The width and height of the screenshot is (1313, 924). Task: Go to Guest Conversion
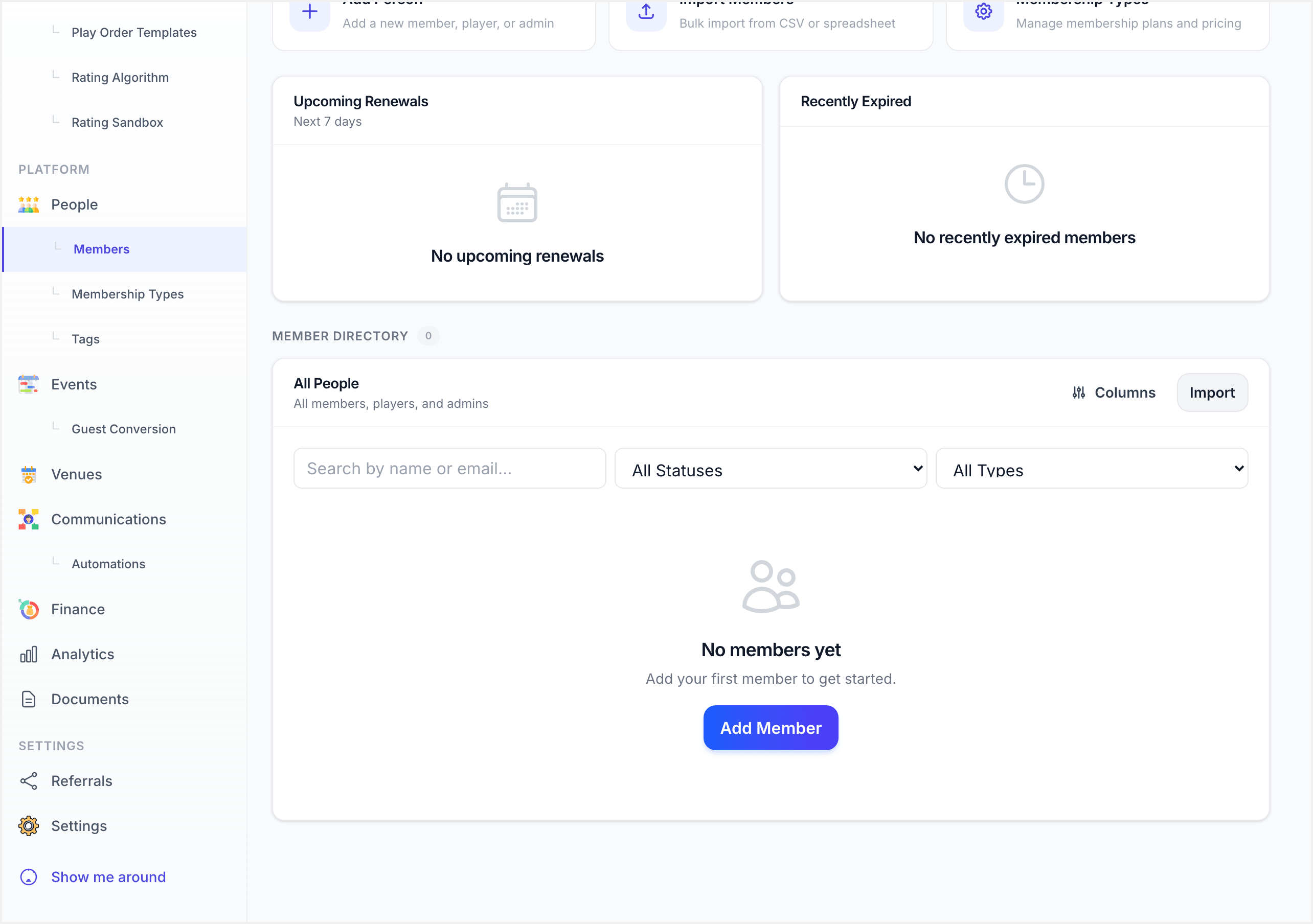(x=124, y=429)
